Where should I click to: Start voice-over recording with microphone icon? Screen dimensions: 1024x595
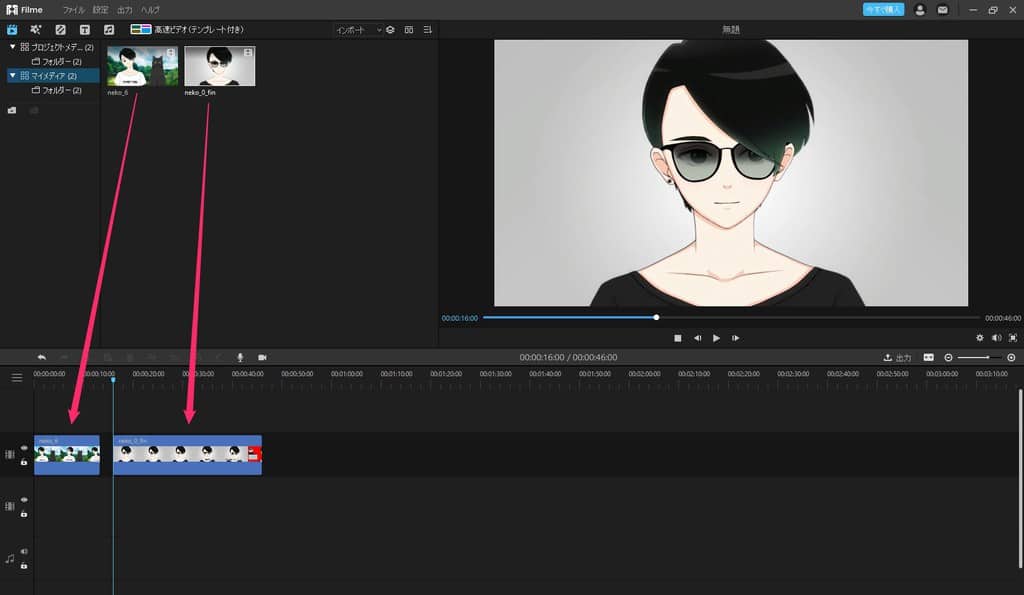[x=240, y=357]
